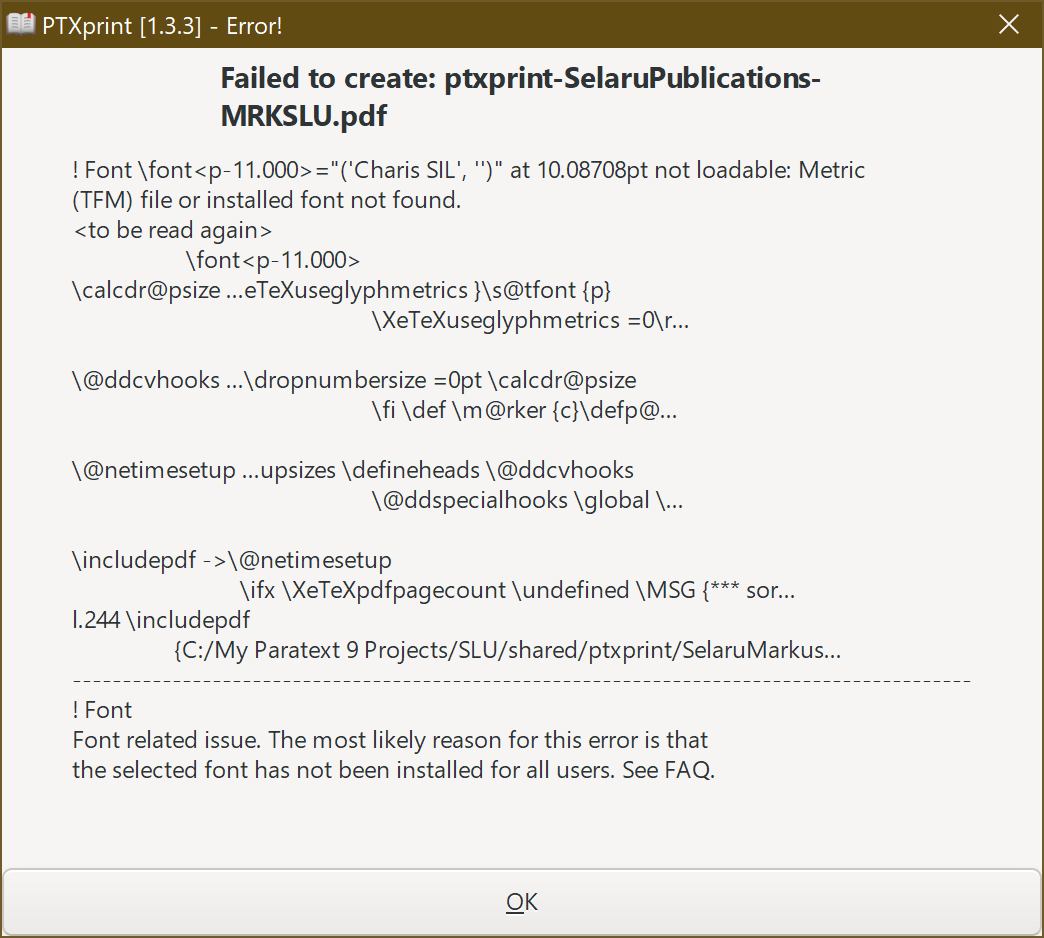Select the error heading about ptxprint-SelaruPublications-MRKSLU.pdf
This screenshot has height=938, width=1044.
(x=520, y=95)
